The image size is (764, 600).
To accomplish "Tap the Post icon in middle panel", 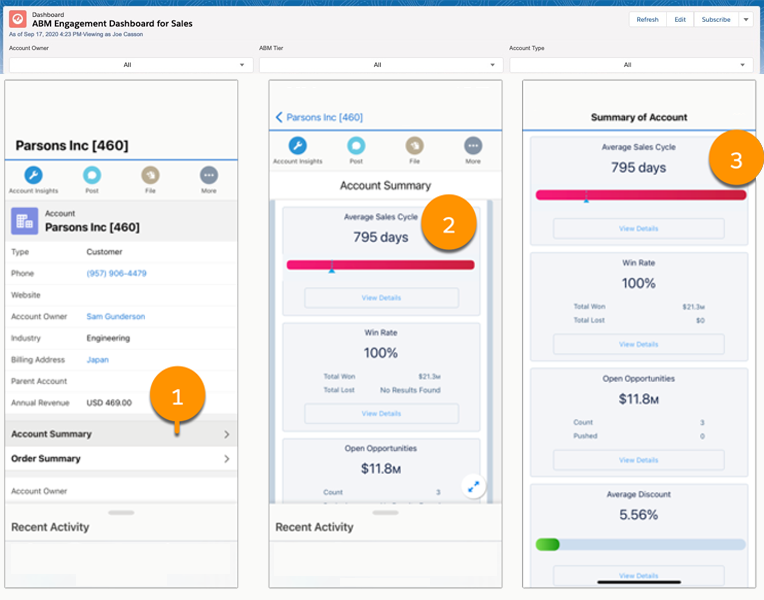I will (x=356, y=146).
